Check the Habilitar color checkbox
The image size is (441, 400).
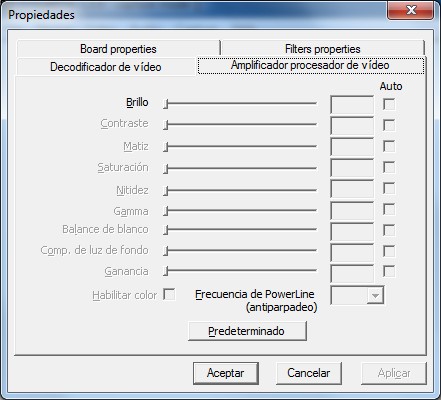[x=169, y=294]
